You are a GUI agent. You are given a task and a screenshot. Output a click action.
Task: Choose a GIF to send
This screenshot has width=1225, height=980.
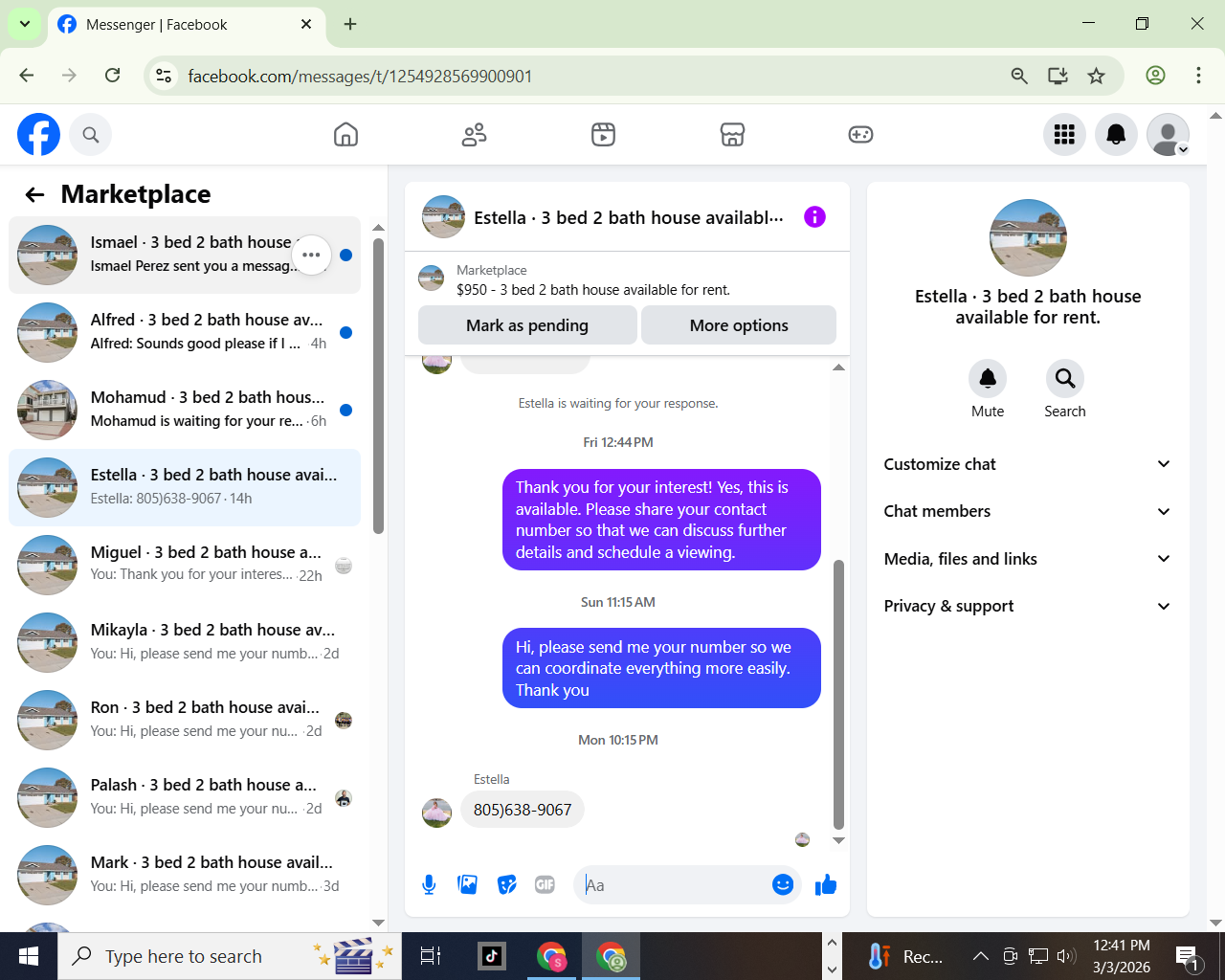tap(546, 885)
